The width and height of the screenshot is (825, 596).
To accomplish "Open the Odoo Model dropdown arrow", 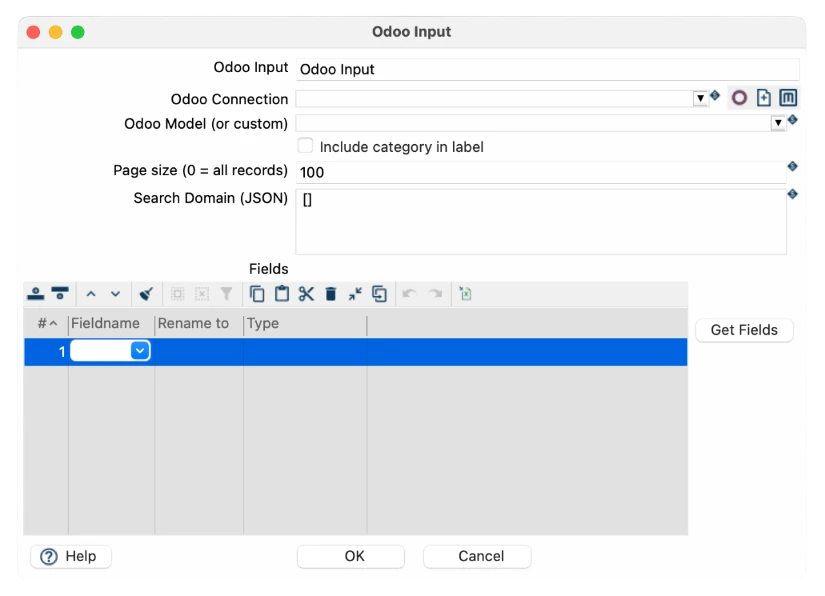I will click(778, 123).
